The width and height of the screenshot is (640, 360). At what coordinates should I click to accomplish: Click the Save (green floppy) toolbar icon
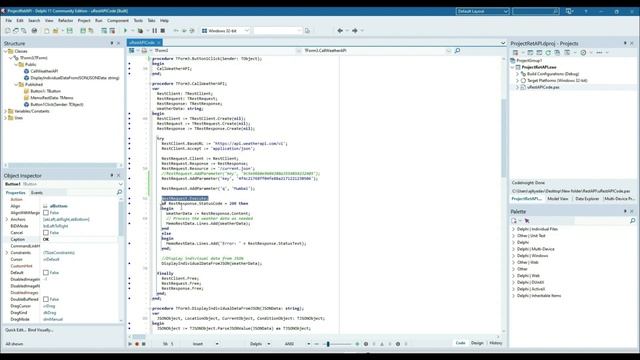(70, 31)
